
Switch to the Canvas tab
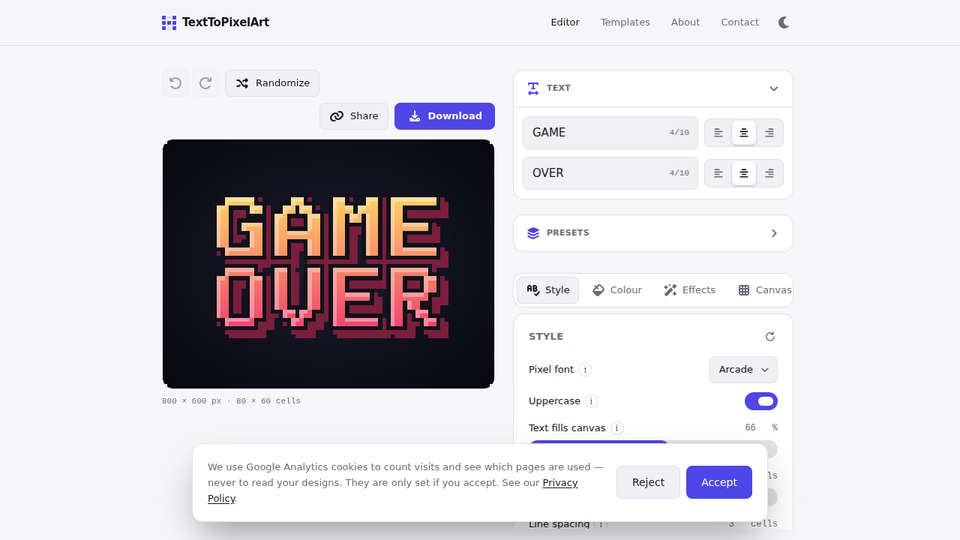(x=764, y=290)
